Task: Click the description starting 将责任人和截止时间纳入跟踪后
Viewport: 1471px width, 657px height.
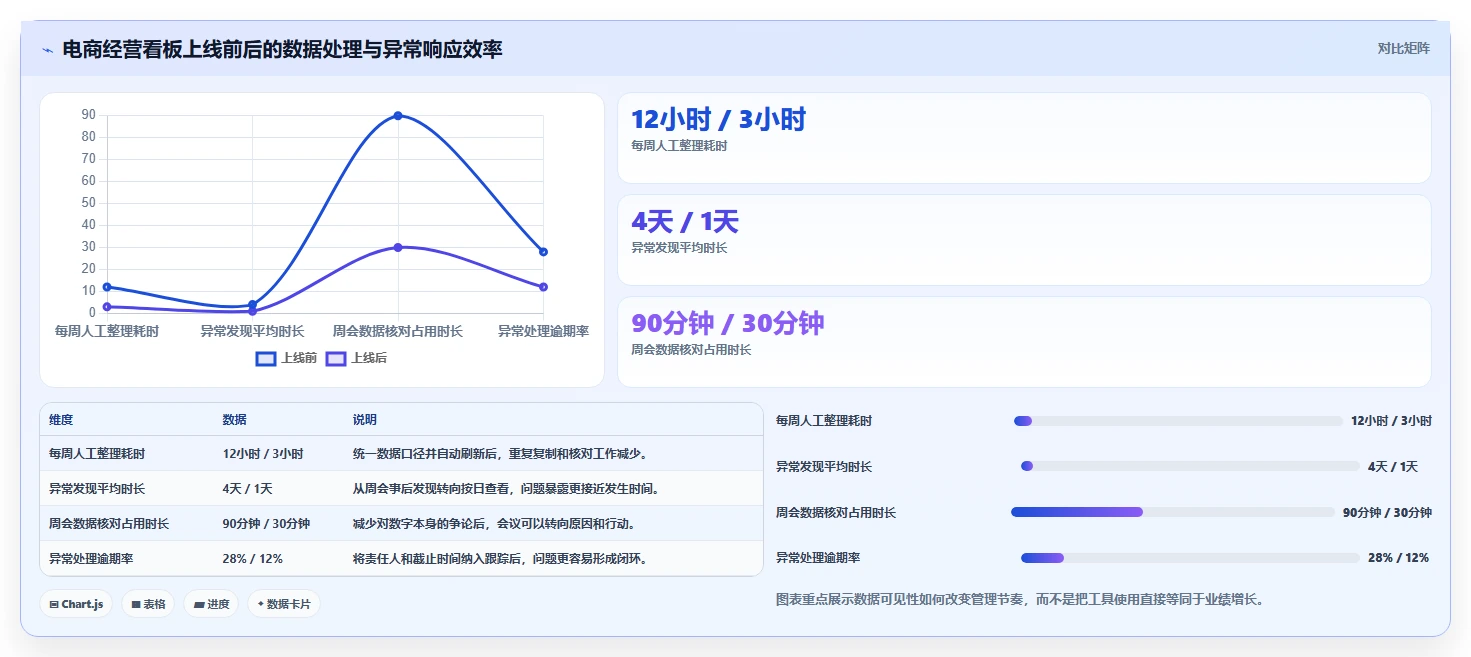Action: point(500,559)
